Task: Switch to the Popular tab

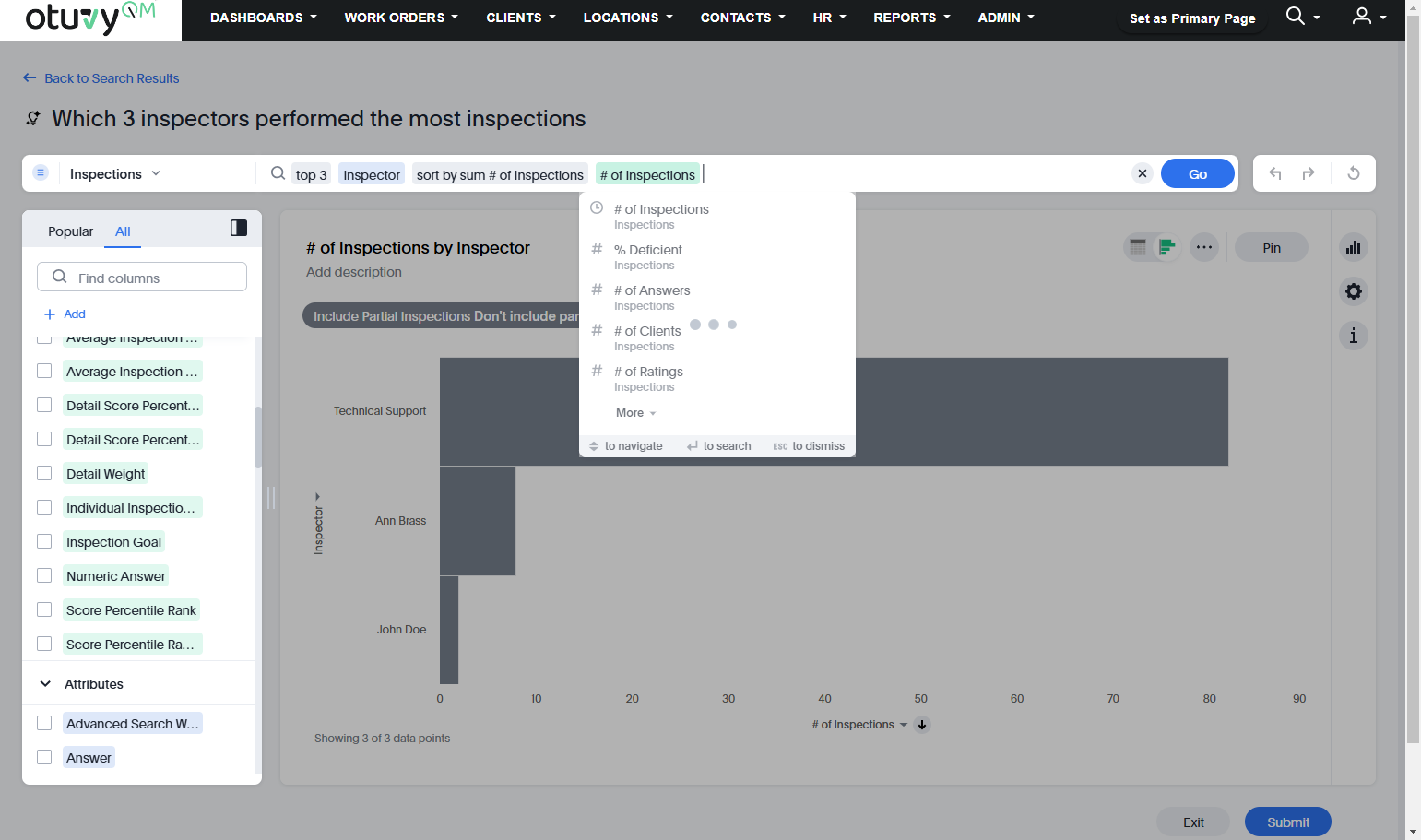Action: pyautogui.click(x=70, y=231)
